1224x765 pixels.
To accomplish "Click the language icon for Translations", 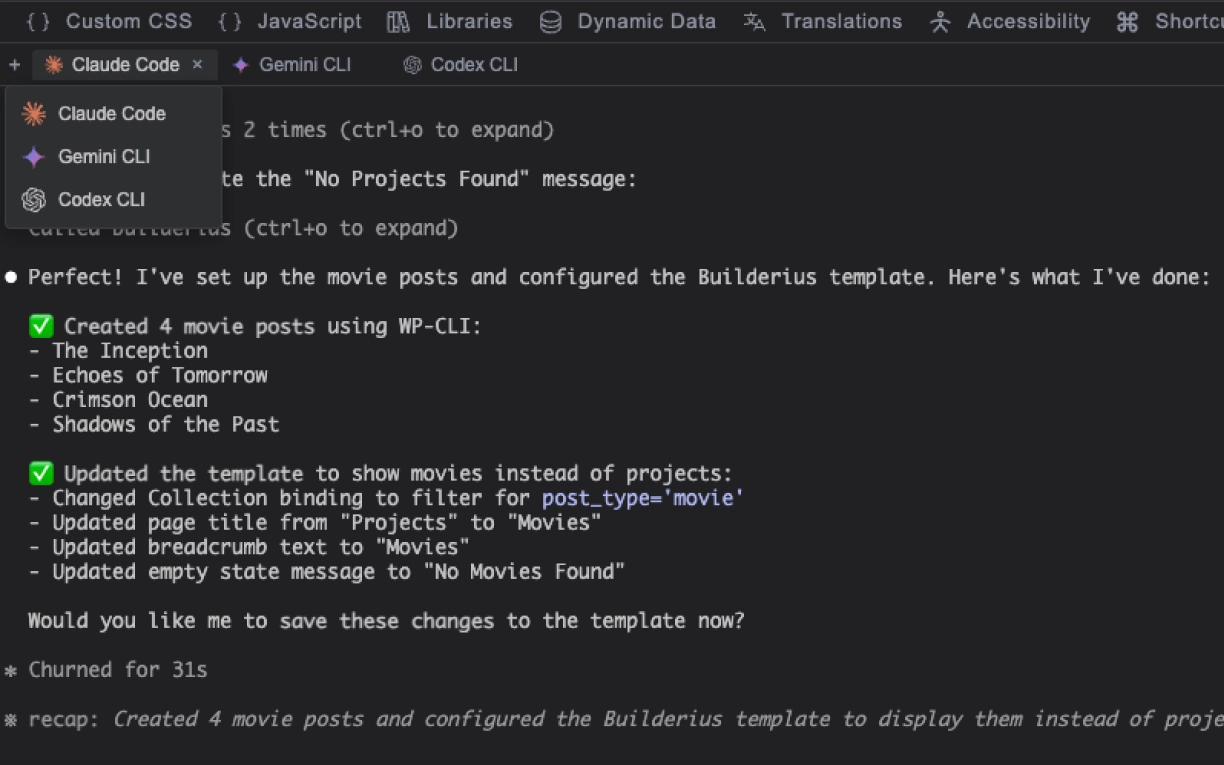I will tap(755, 22).
